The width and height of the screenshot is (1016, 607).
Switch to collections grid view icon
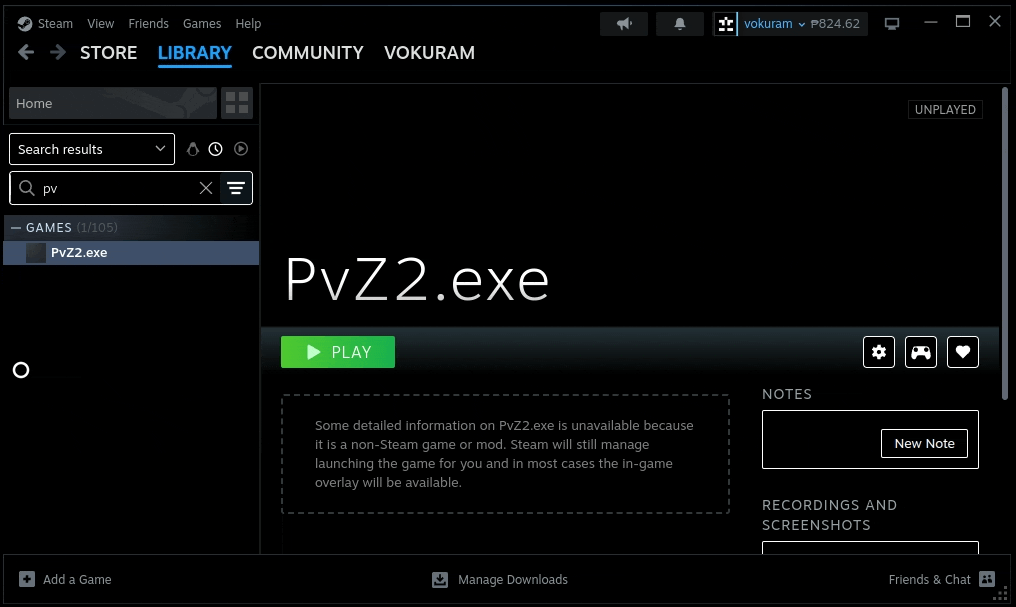coord(237,103)
